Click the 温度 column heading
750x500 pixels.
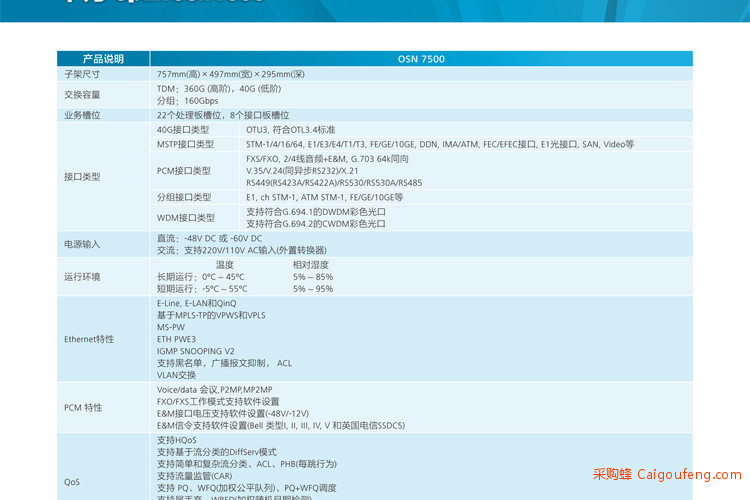[225, 265]
